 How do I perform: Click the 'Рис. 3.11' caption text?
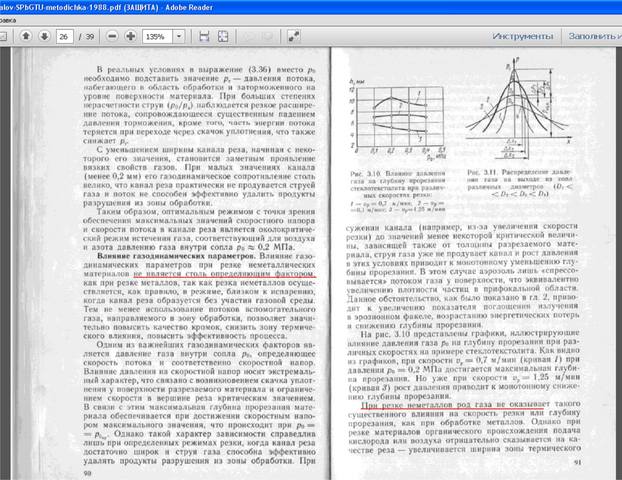pyautogui.click(x=520, y=183)
